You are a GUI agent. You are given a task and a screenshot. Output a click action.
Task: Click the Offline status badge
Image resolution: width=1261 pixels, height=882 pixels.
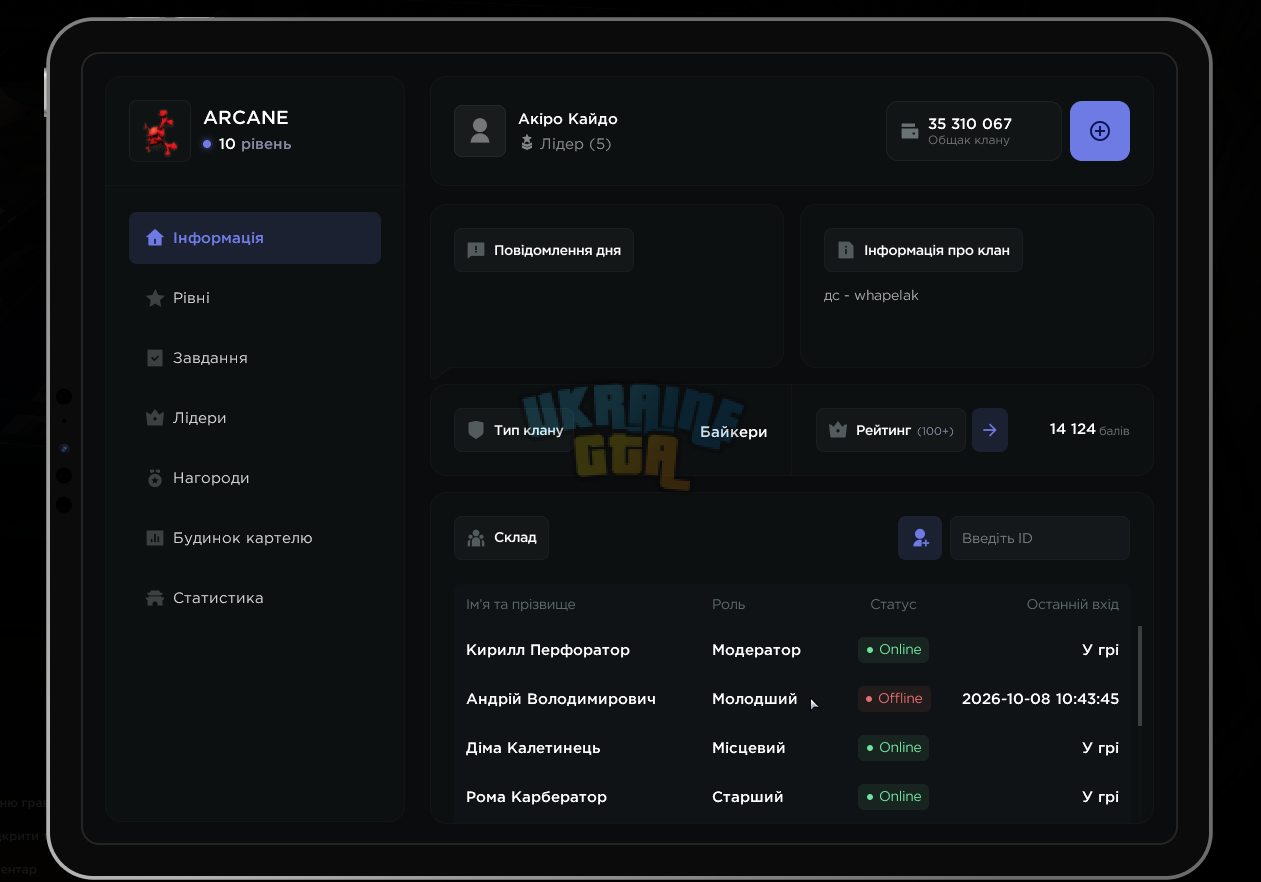(894, 699)
